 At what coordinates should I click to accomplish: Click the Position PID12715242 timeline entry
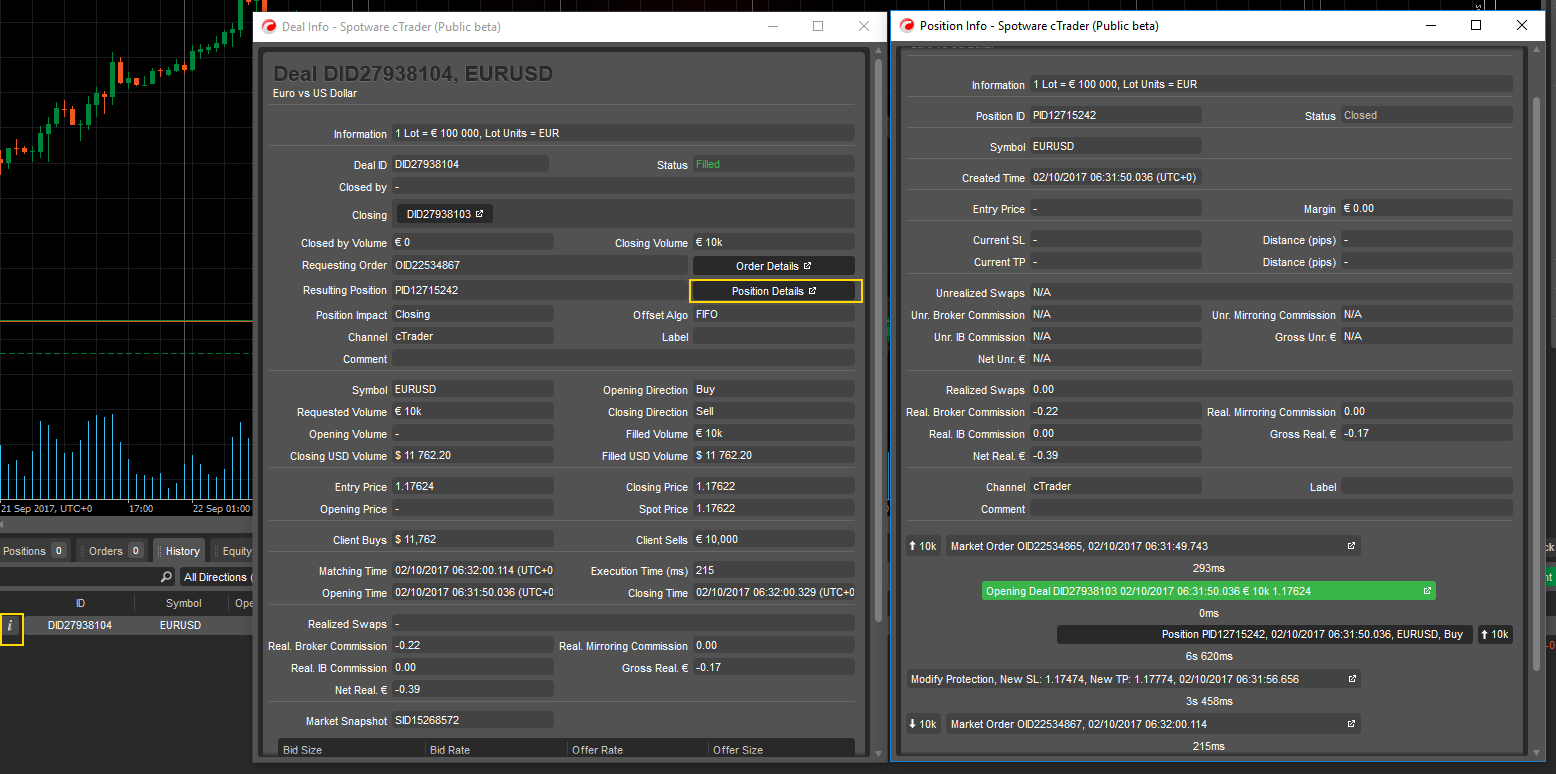tap(1264, 634)
